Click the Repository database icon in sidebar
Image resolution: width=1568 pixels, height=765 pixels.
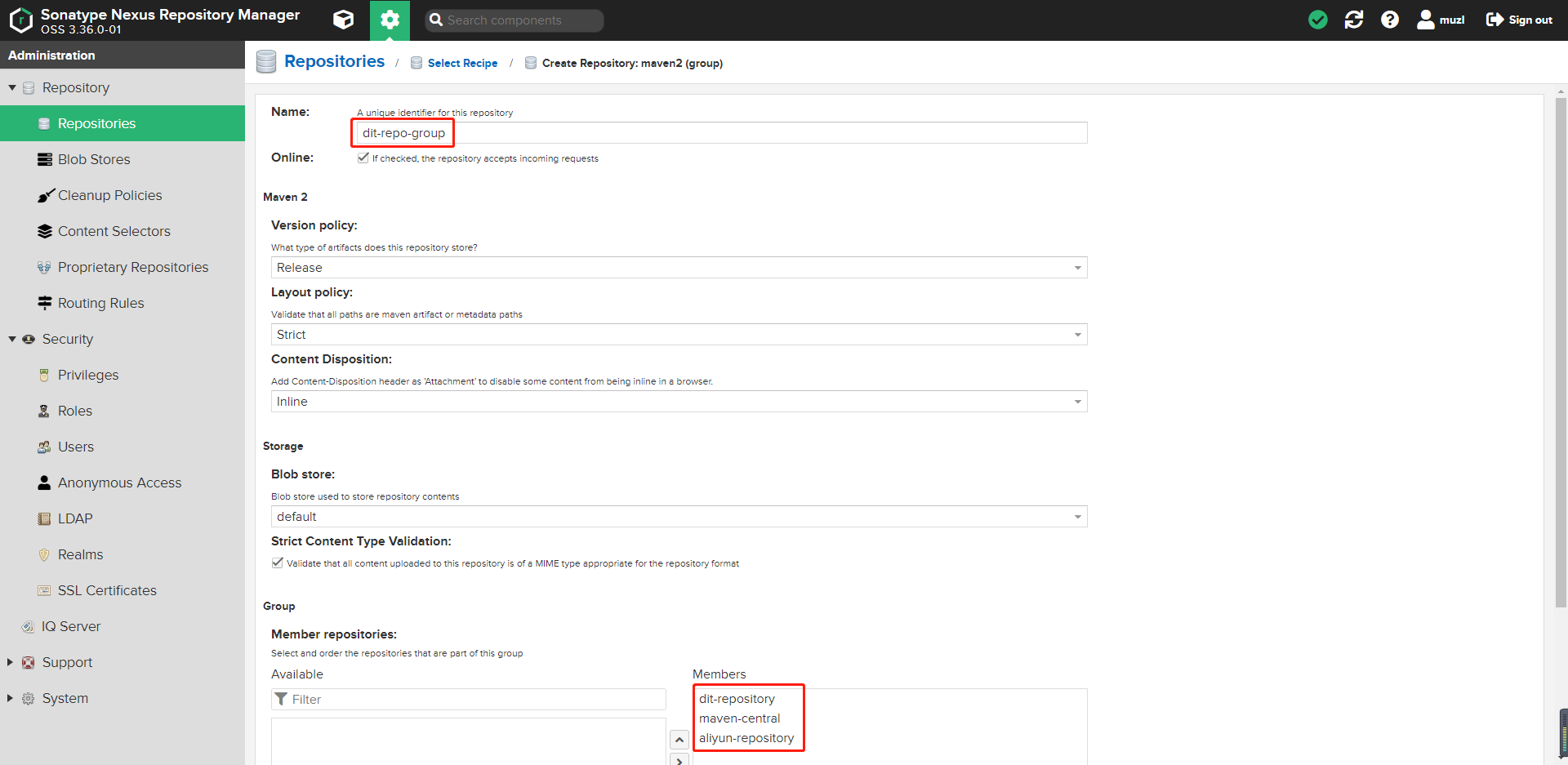click(29, 87)
